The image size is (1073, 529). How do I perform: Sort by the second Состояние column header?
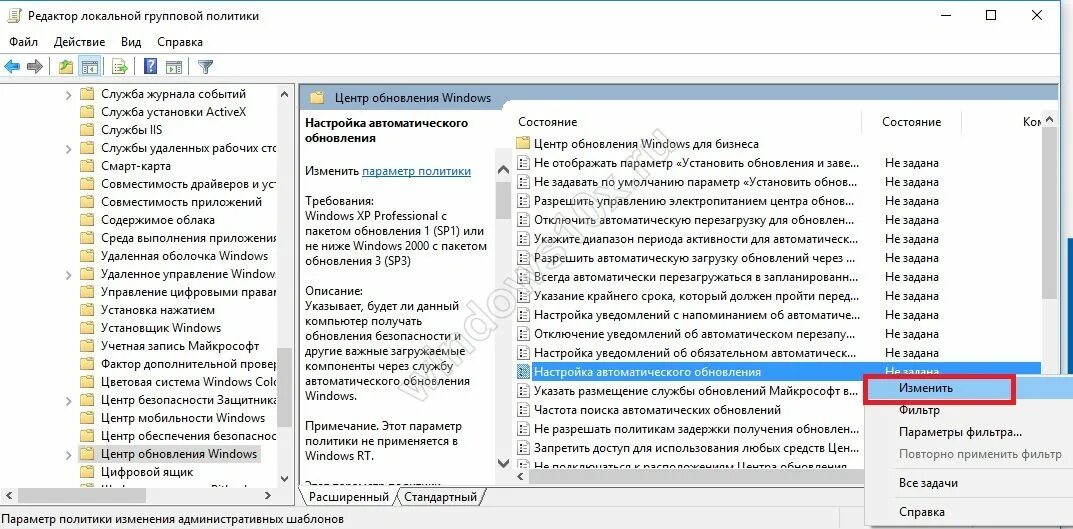912,122
